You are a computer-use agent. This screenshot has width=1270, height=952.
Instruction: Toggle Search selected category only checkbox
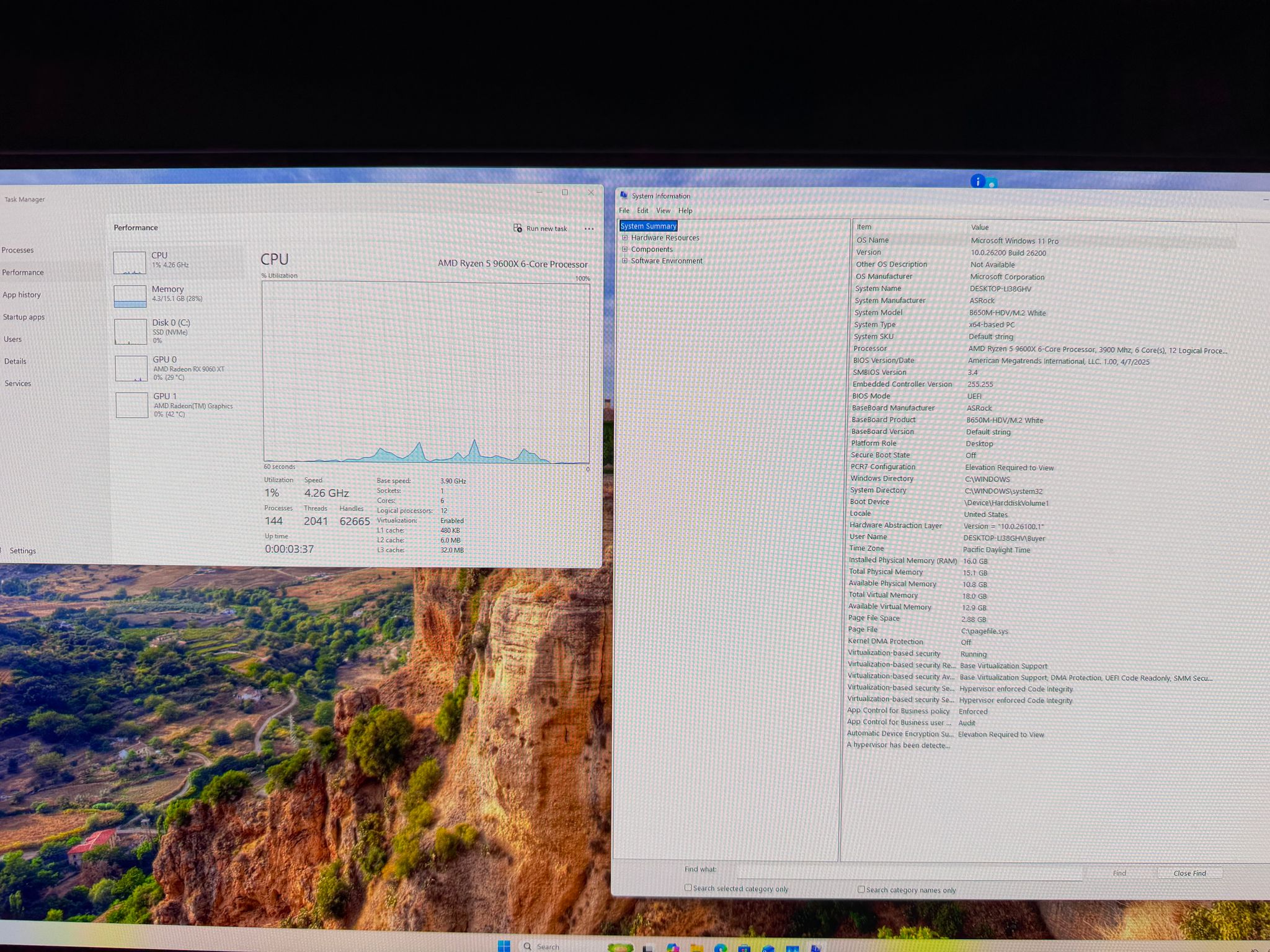point(688,888)
